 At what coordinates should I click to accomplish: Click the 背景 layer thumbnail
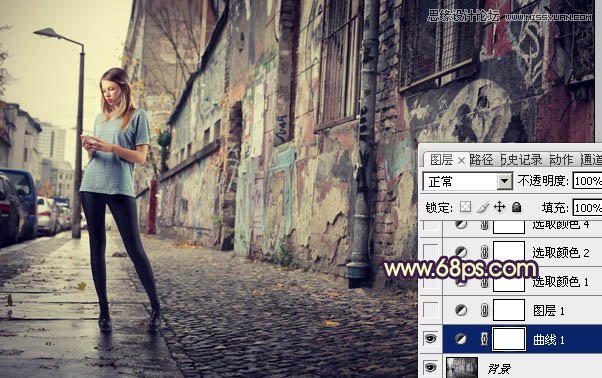[x=462, y=367]
